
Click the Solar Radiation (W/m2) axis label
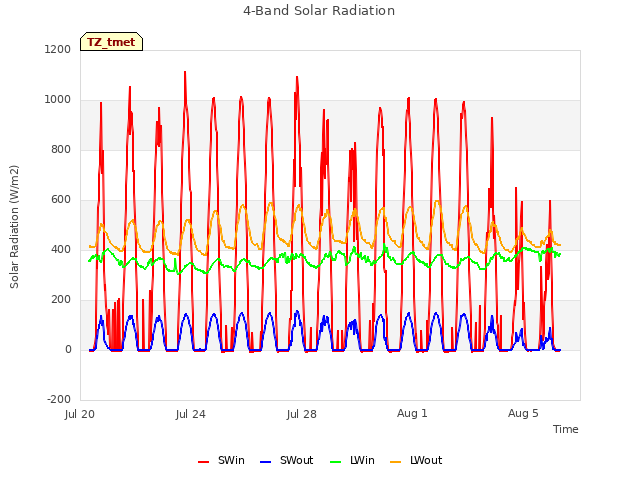(x=14, y=227)
